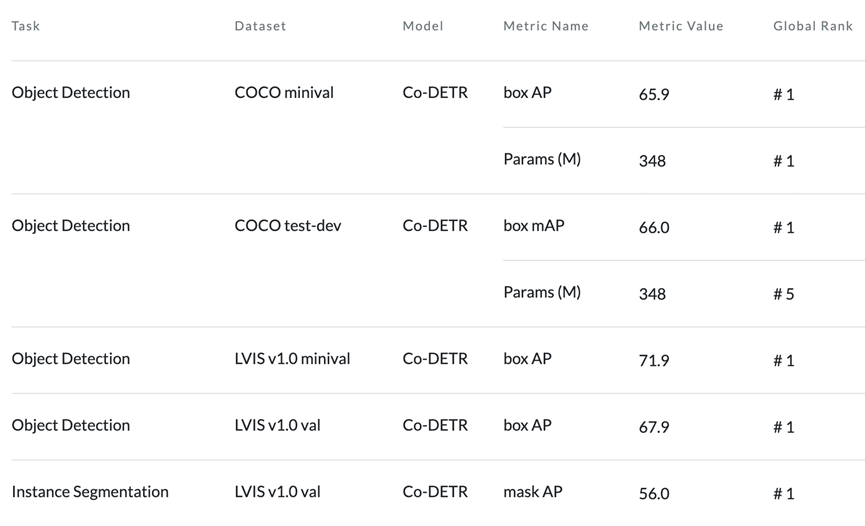
Task: Open the COCO test-dev dataset link
Action: tap(288, 226)
